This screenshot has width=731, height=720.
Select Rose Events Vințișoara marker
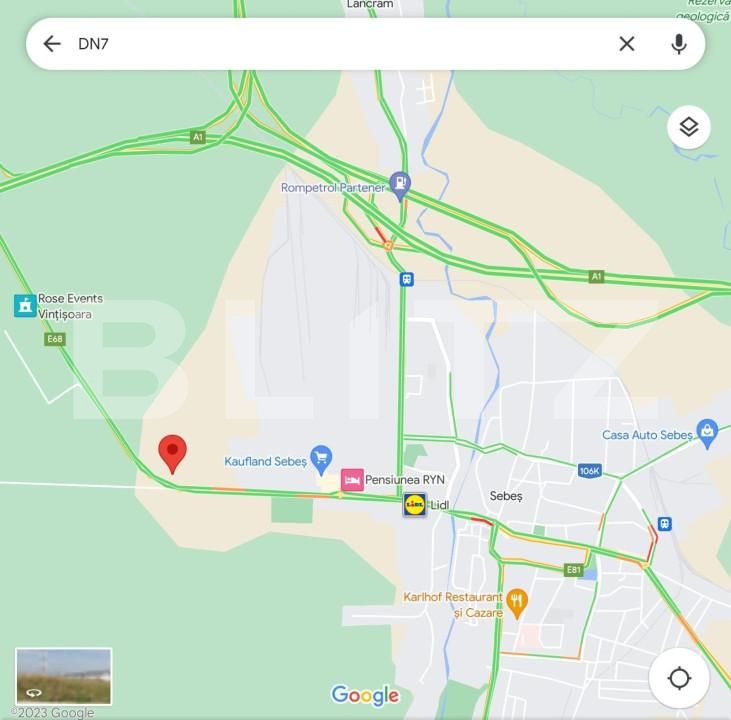[x=25, y=306]
